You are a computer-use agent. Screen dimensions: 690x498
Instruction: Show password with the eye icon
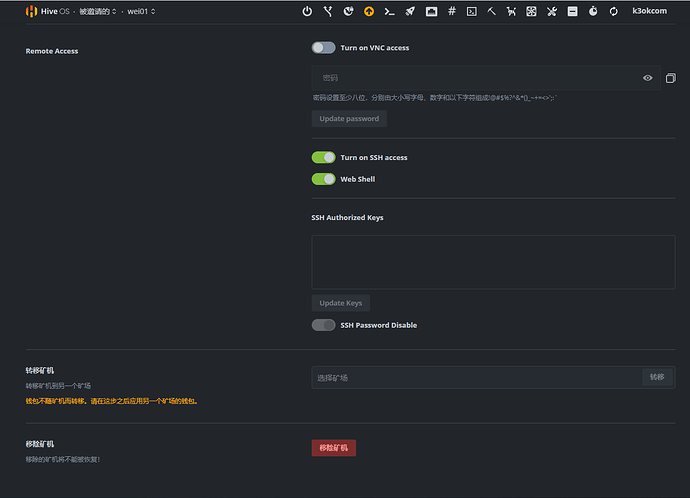[x=647, y=78]
